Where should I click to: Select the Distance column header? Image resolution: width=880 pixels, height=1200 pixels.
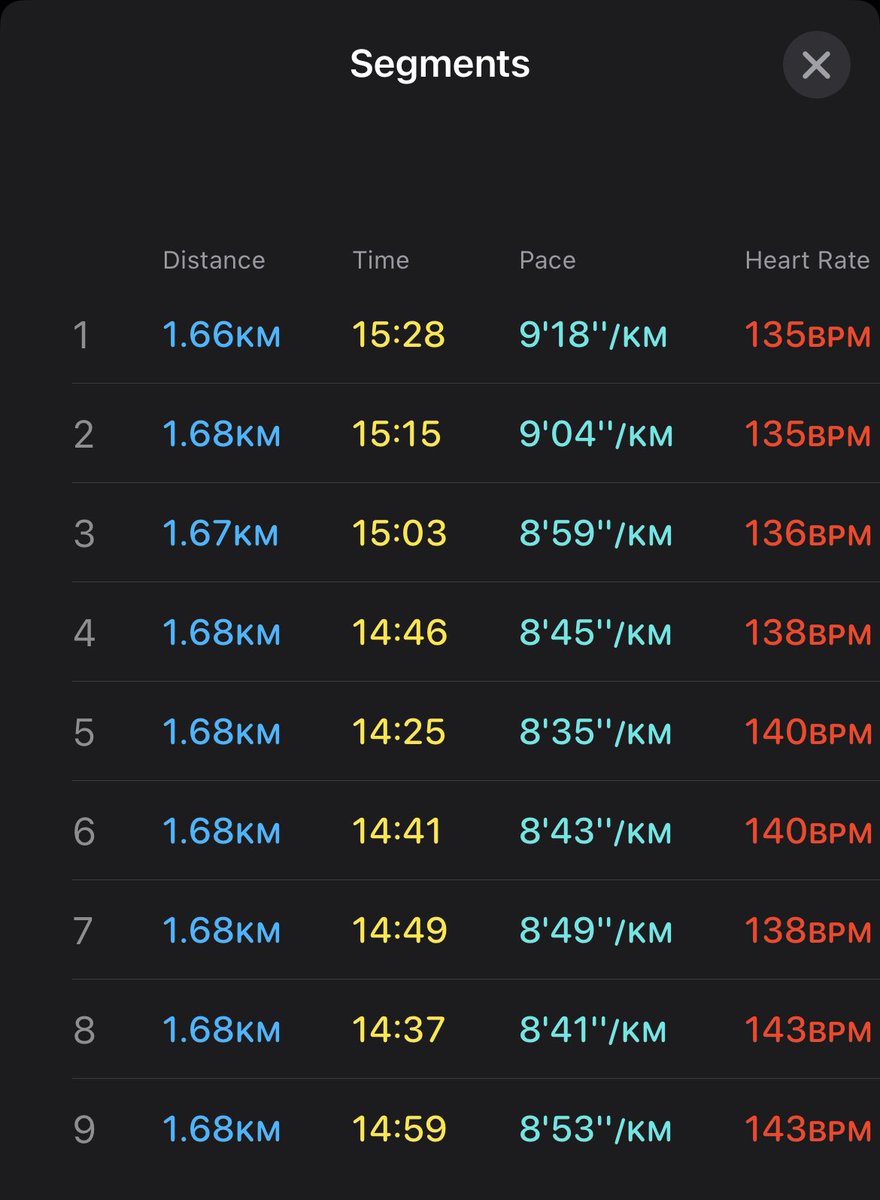point(214,260)
